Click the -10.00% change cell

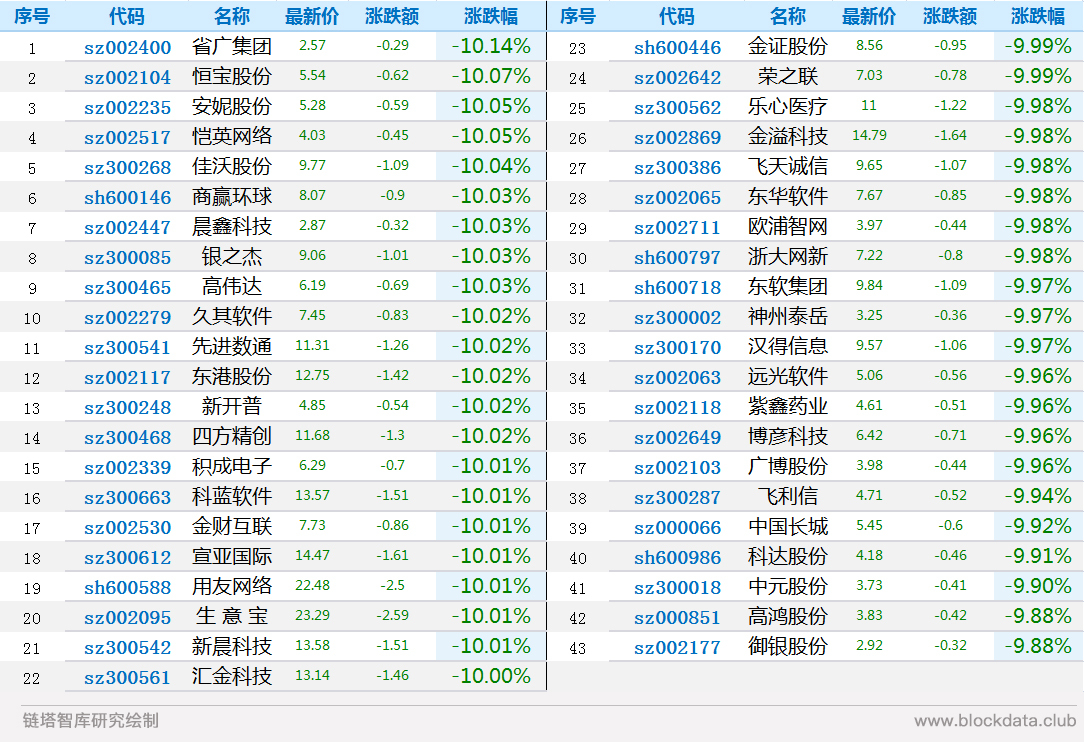tap(491, 676)
